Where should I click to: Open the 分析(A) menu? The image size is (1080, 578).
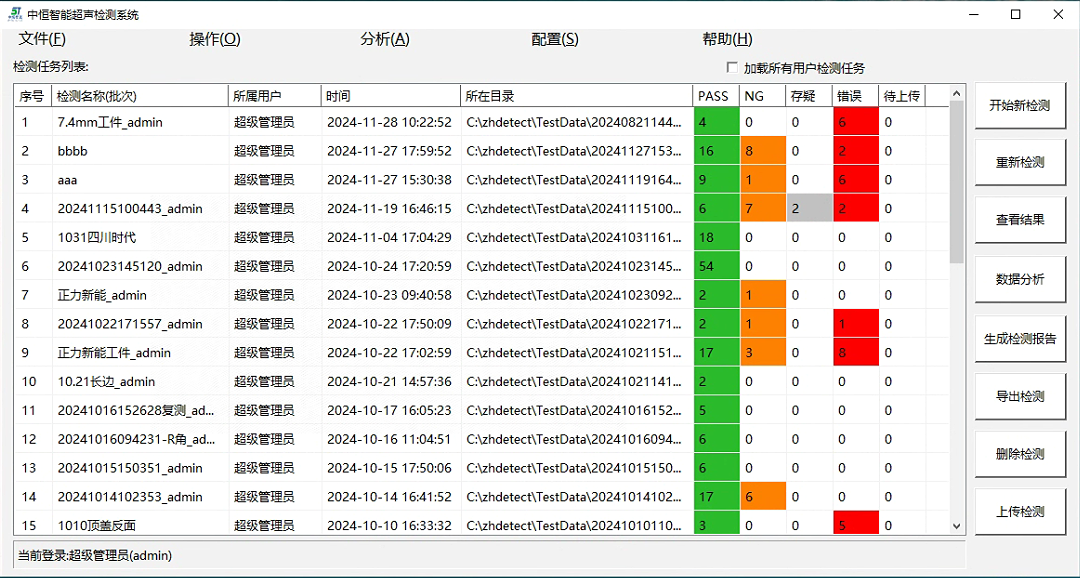pyautogui.click(x=385, y=39)
